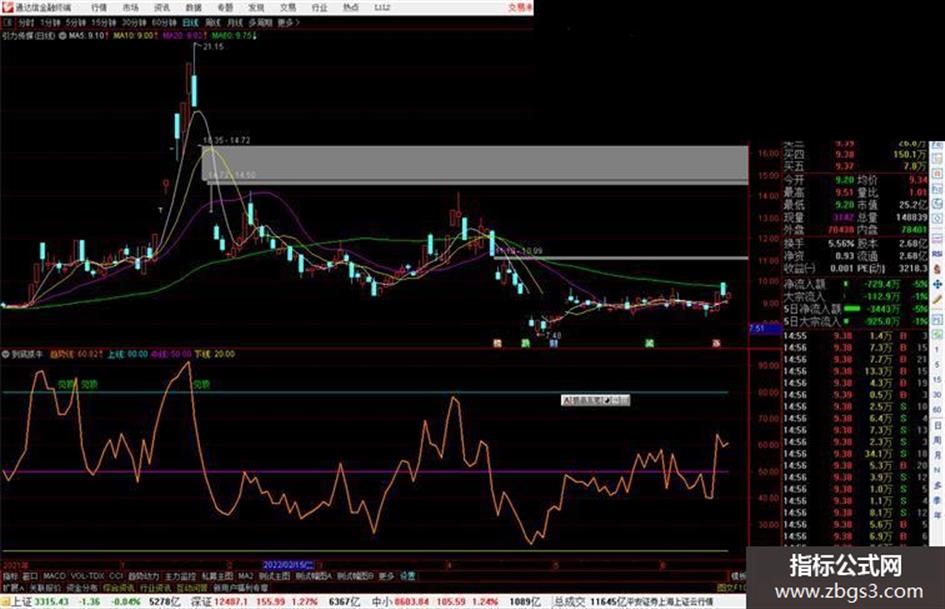Switch to 1-minute via sidebar '1'

click(x=937, y=349)
